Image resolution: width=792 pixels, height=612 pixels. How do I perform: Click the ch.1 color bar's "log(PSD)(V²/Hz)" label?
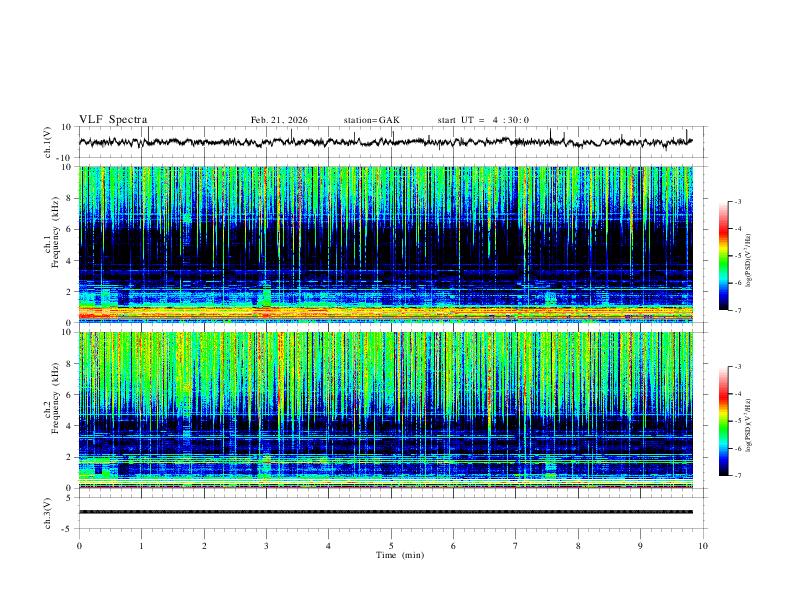[x=749, y=261]
